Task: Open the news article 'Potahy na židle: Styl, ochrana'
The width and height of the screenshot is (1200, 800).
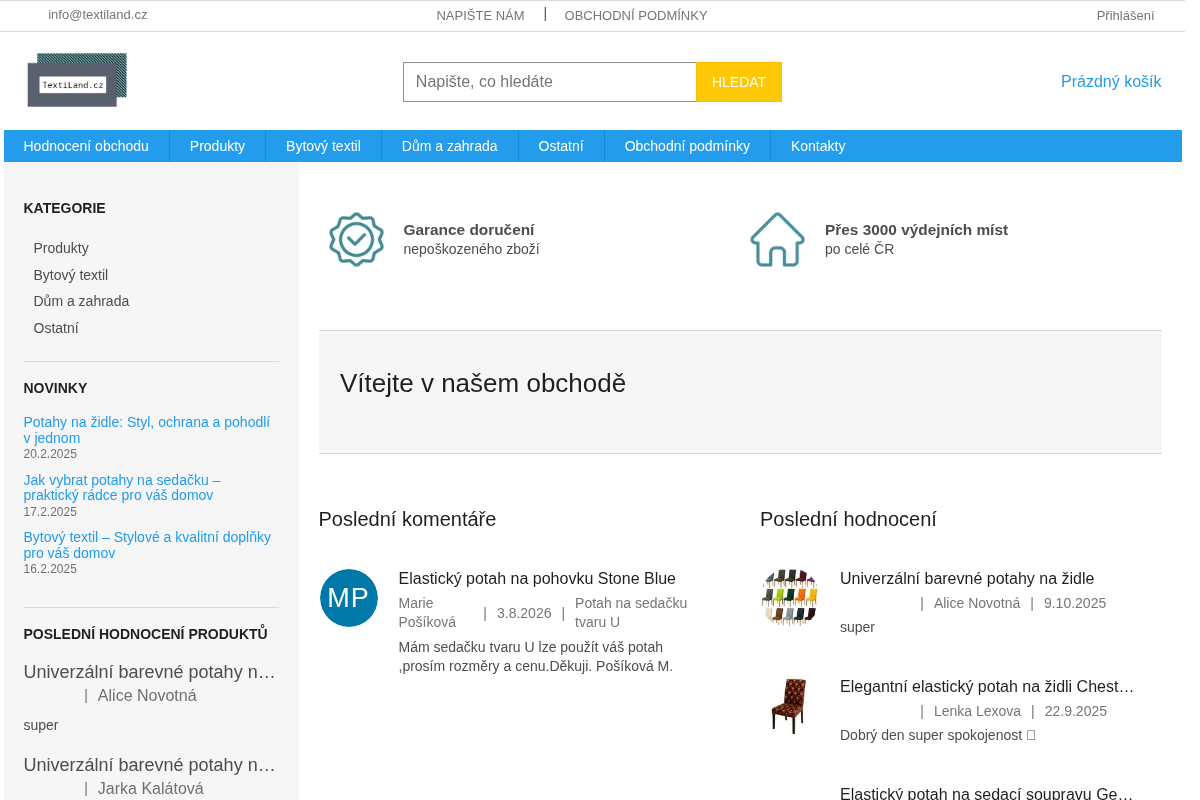Action: [147, 430]
